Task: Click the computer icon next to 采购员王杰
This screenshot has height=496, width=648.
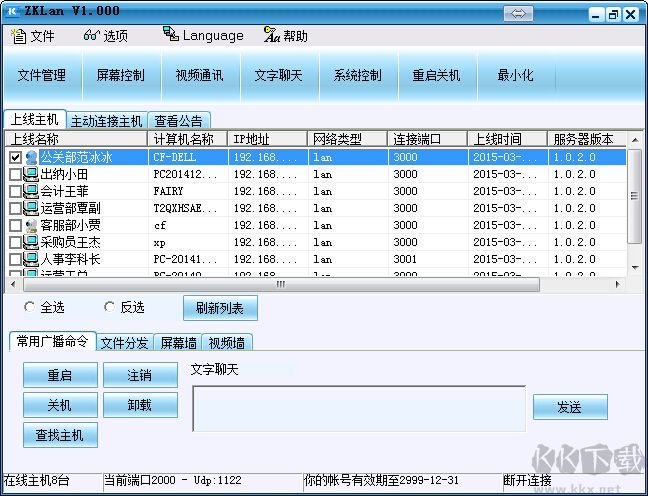Action: (x=30, y=243)
